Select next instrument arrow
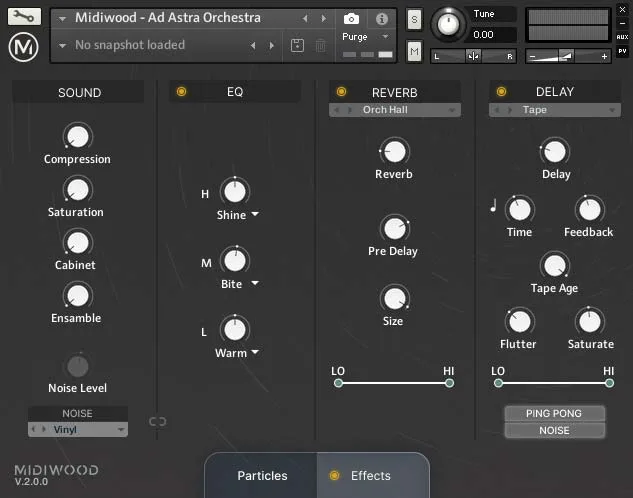This screenshot has width=633, height=498. [x=323, y=18]
